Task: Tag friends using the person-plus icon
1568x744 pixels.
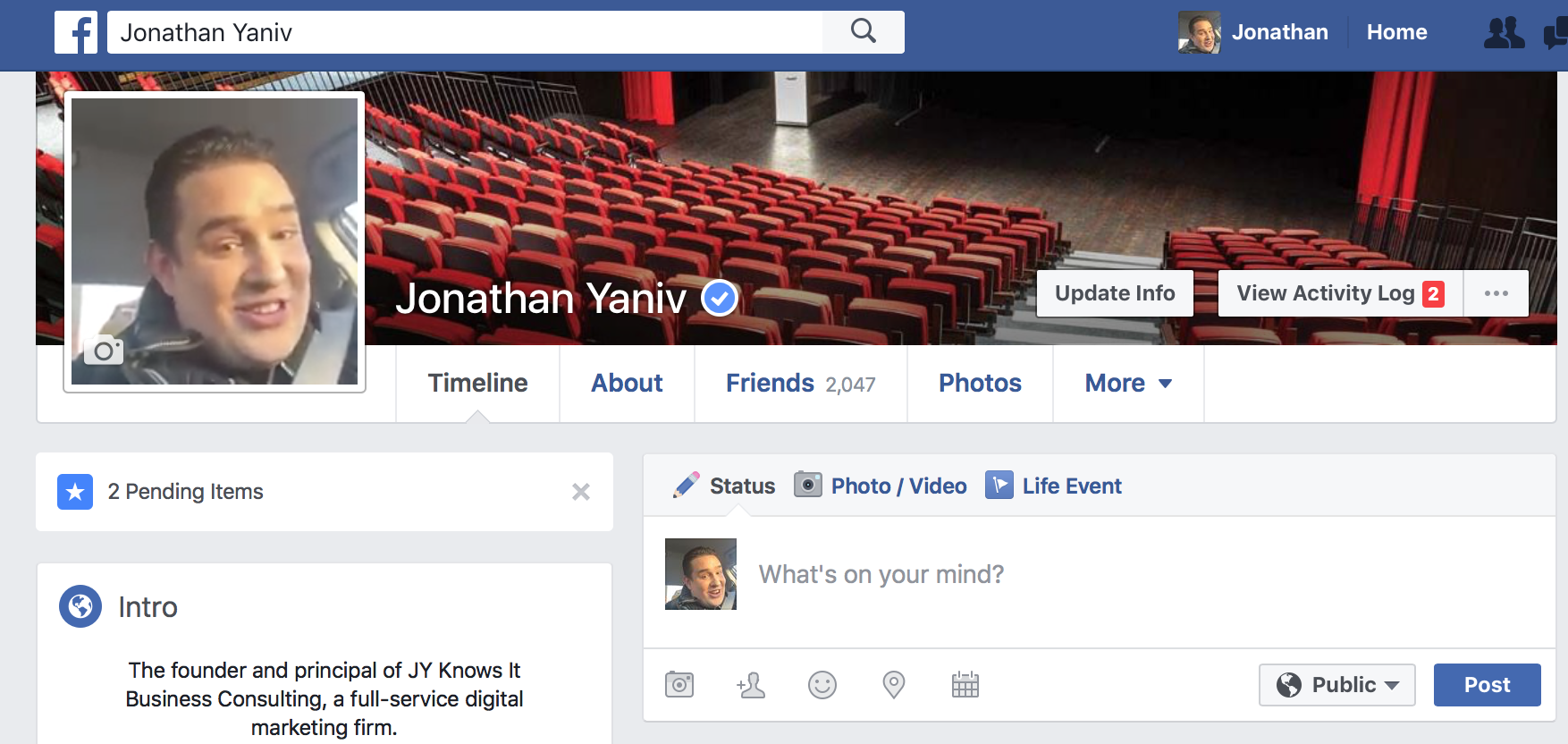Action: coord(751,685)
